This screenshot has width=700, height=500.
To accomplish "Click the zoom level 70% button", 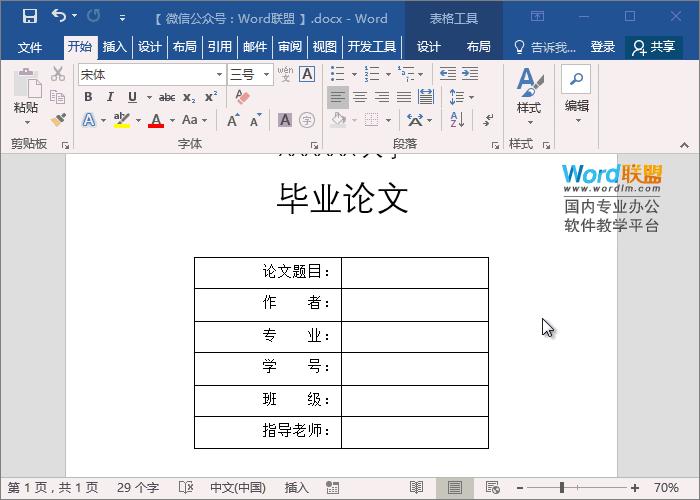I will 666,487.
